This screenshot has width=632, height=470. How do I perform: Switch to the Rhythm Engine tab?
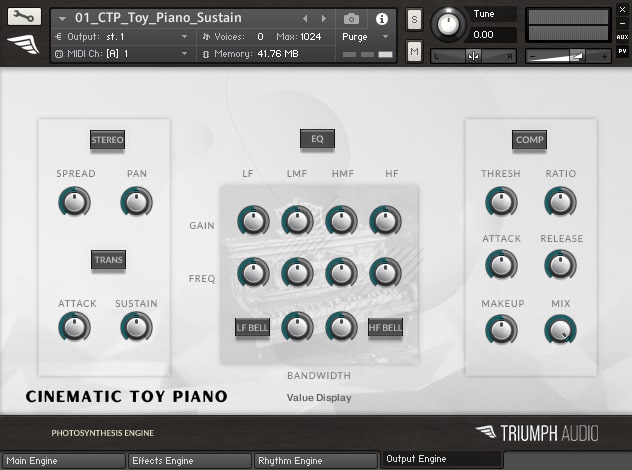tap(316, 461)
